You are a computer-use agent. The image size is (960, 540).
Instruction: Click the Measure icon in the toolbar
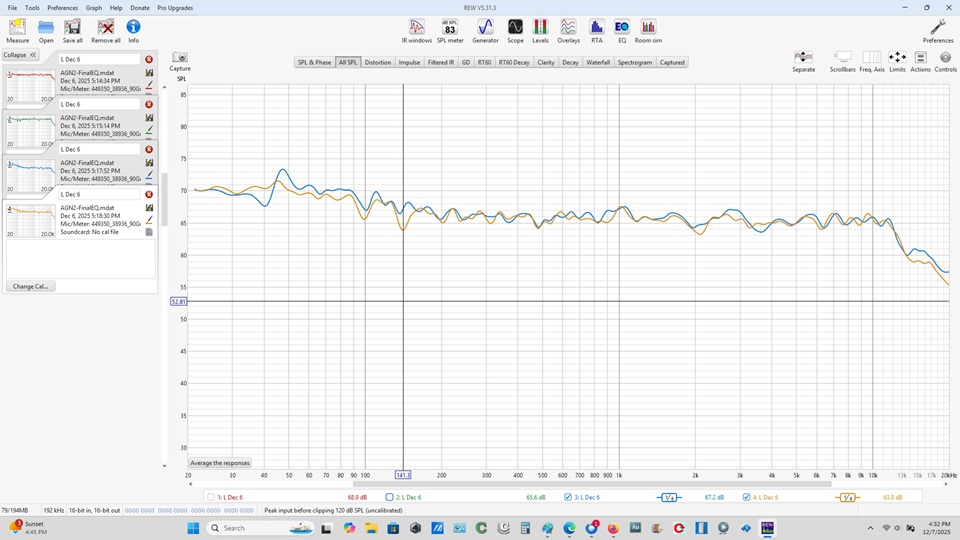[x=17, y=29]
